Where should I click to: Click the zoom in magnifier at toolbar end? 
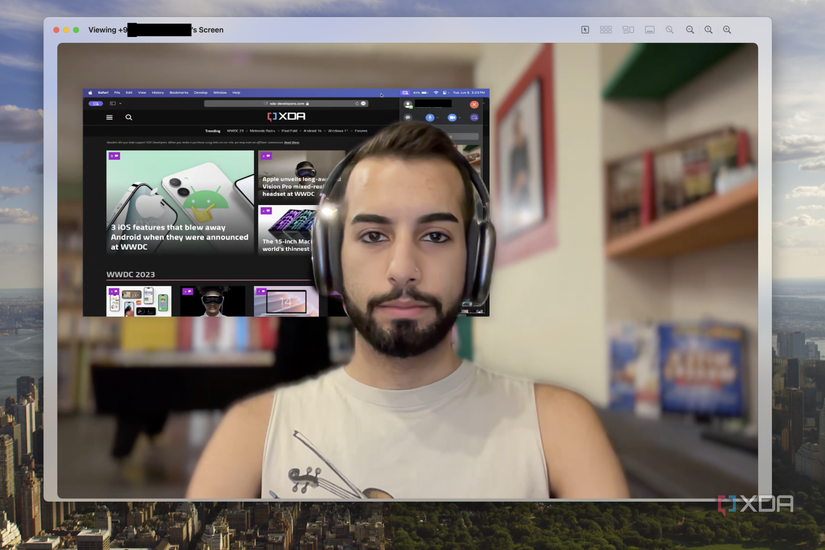tap(727, 30)
